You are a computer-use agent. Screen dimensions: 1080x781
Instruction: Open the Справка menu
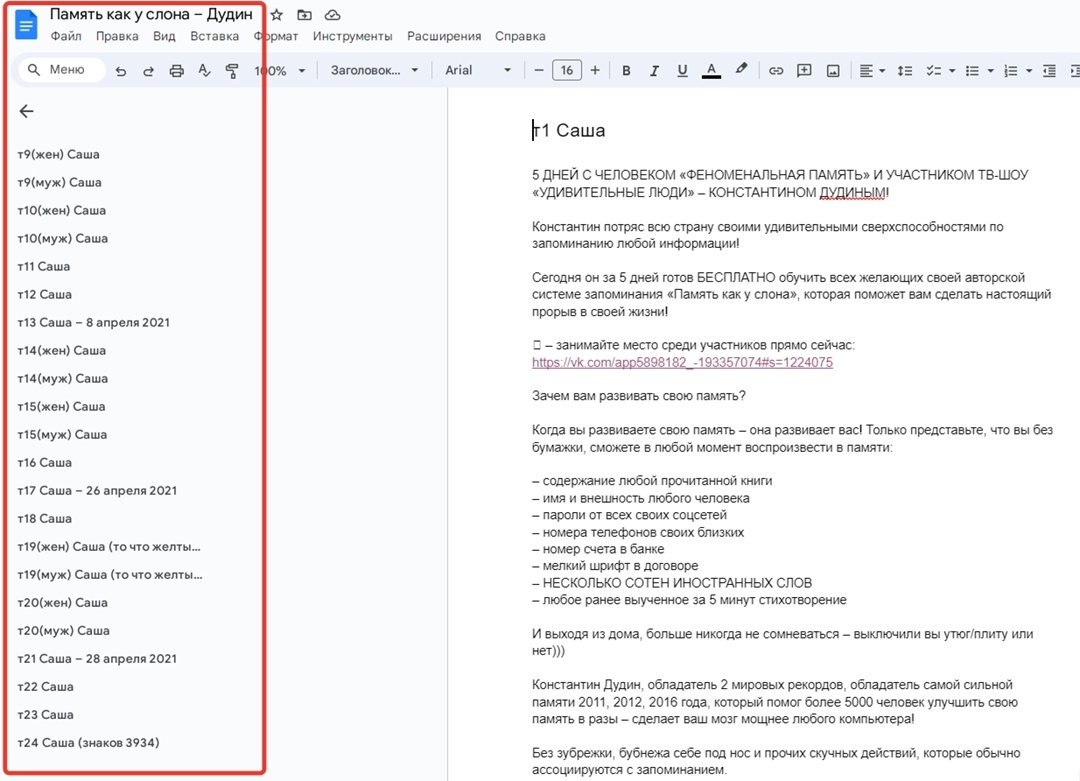click(520, 37)
